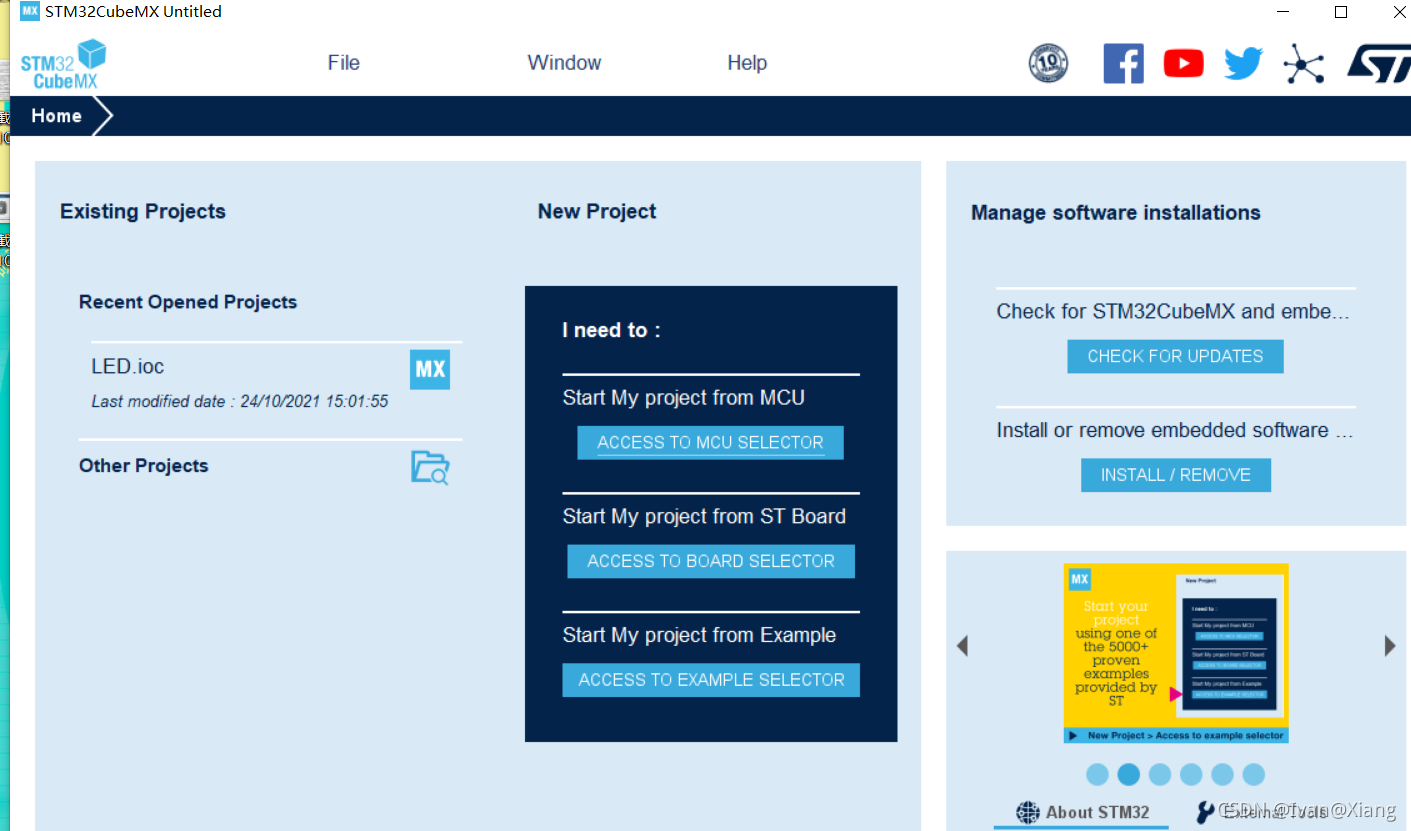Select the fourth carousel dot
The width and height of the screenshot is (1411, 831).
1191,774
